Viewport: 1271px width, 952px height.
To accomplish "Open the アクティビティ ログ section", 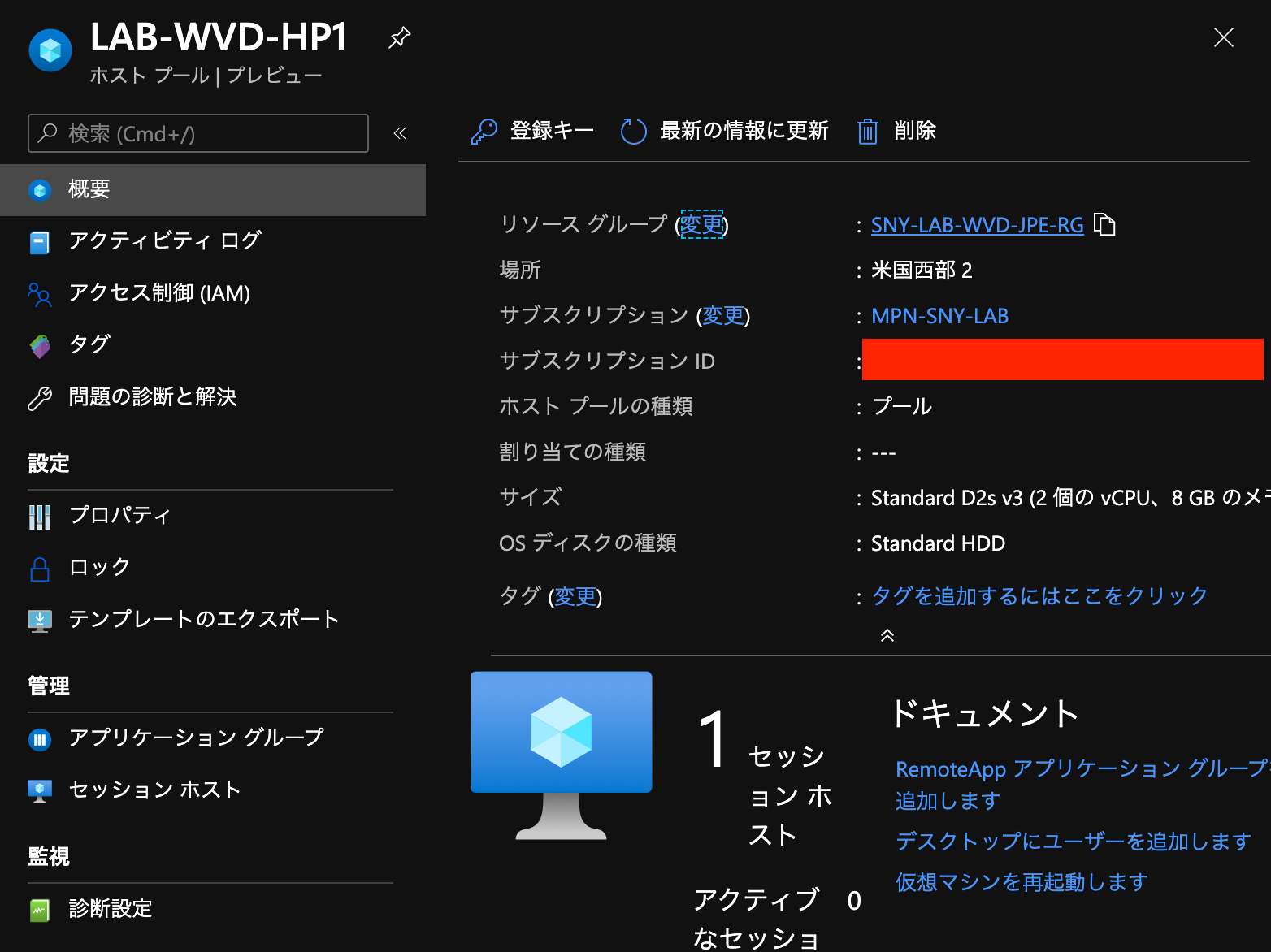I will pyautogui.click(x=164, y=241).
